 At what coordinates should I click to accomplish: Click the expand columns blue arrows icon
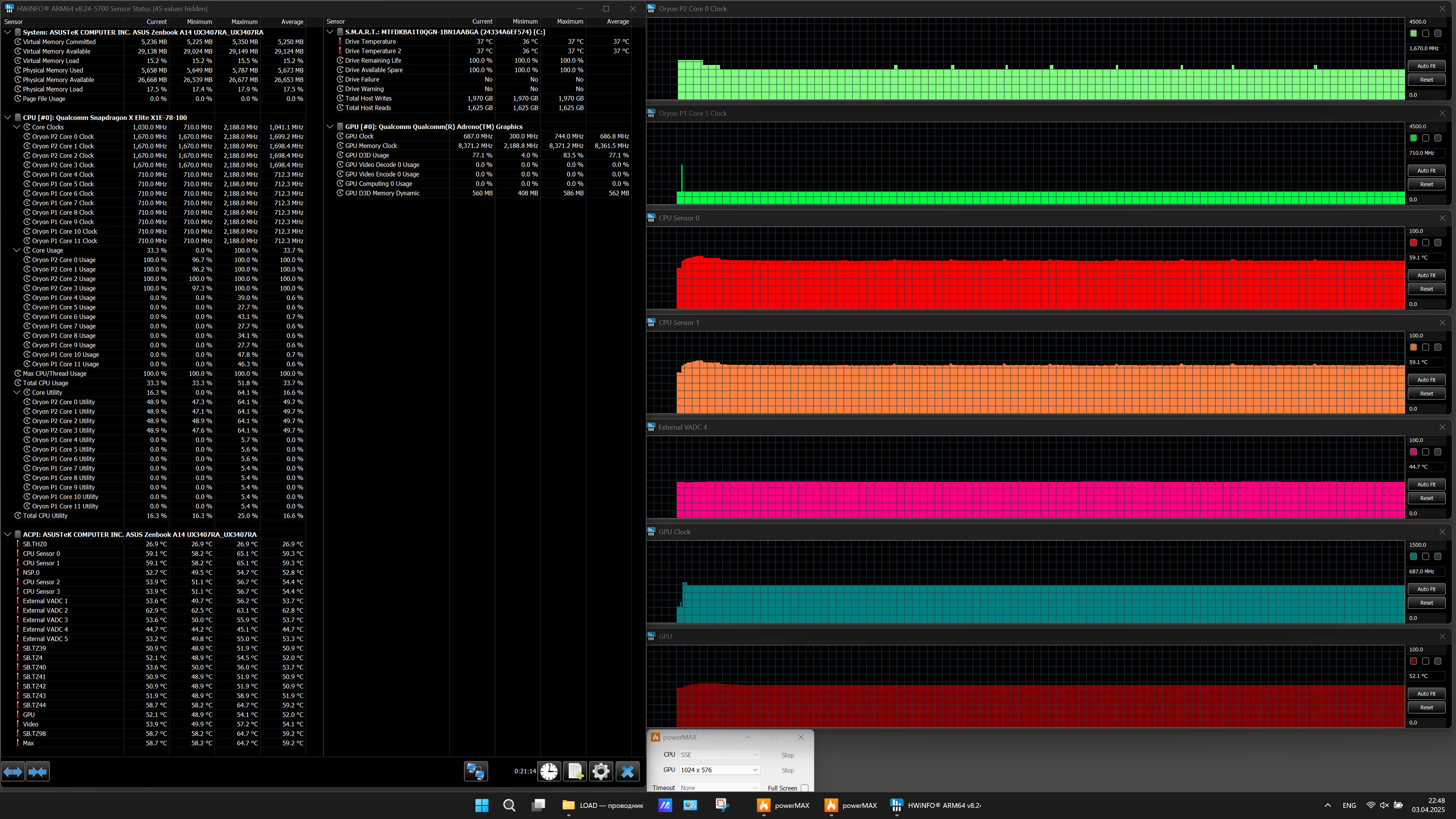(13, 771)
